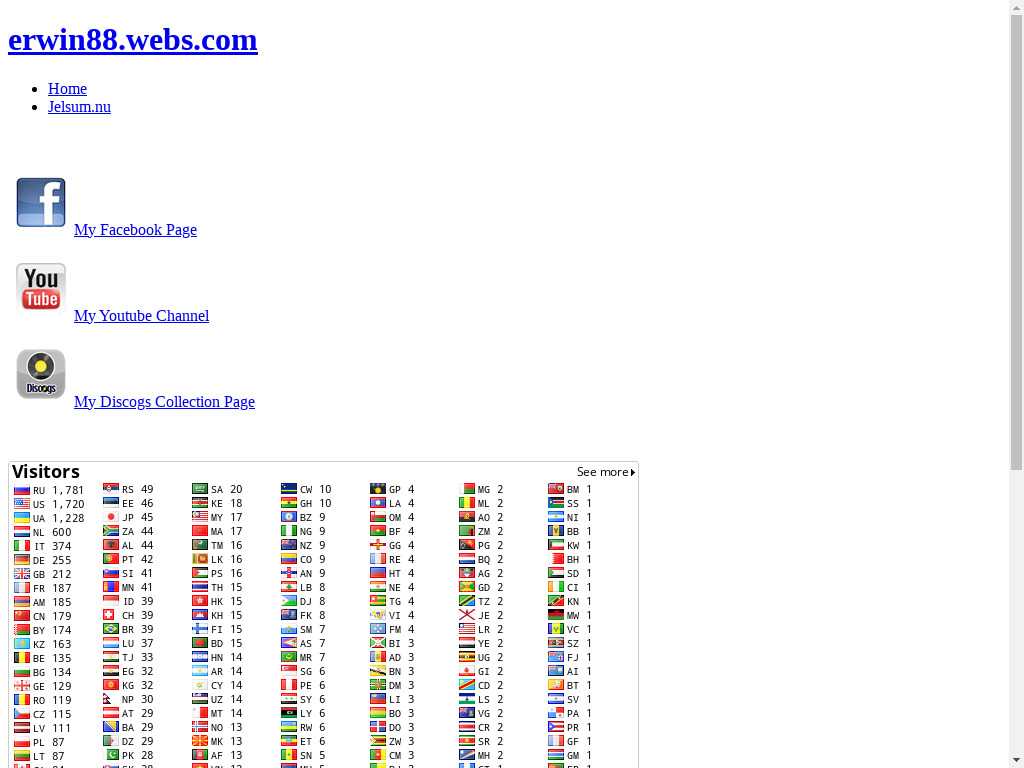Click the 'BY' country code label
Screen dimensions: 1024x768
coord(39,631)
